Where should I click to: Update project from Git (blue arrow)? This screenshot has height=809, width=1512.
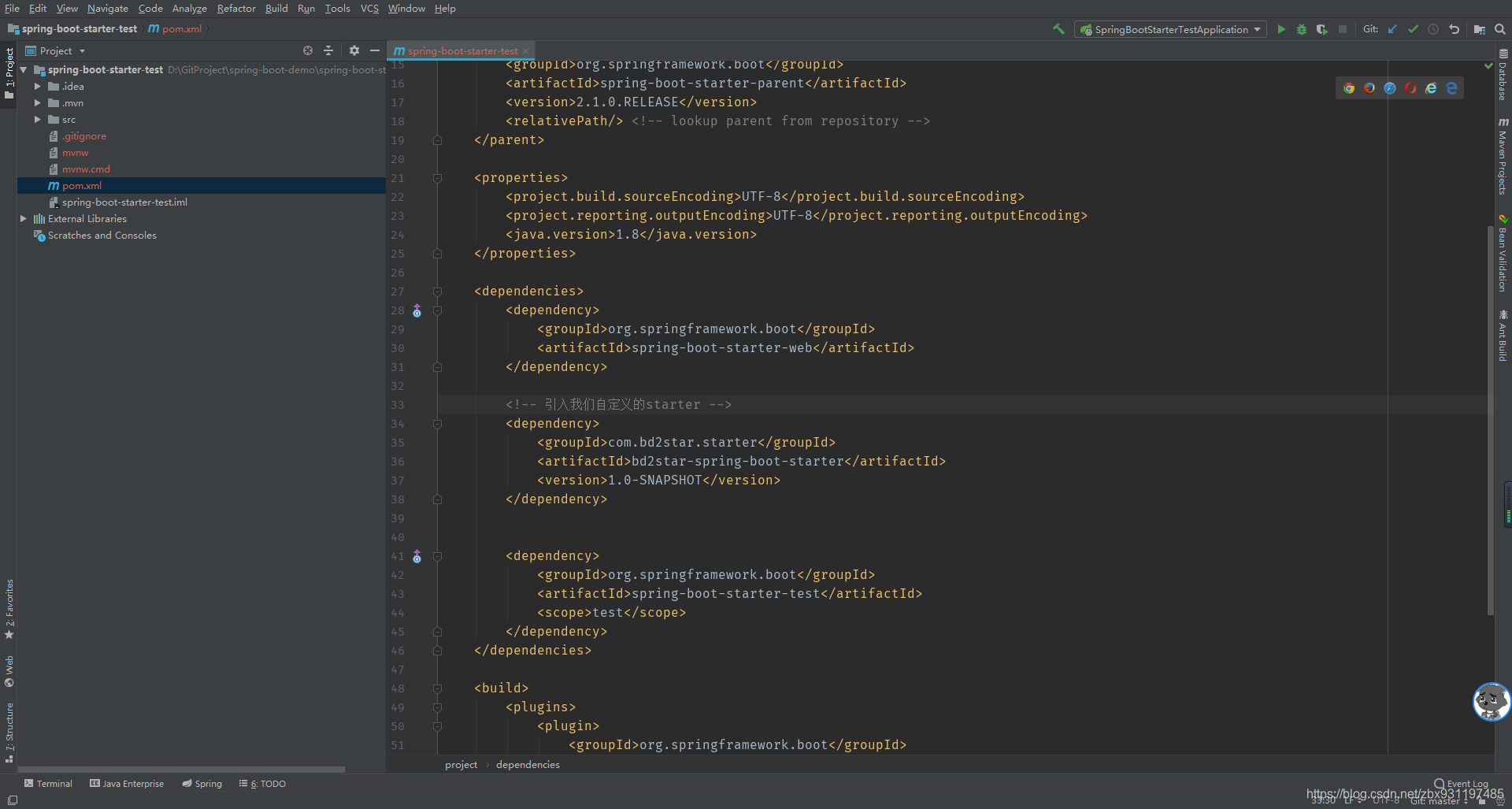point(1392,29)
